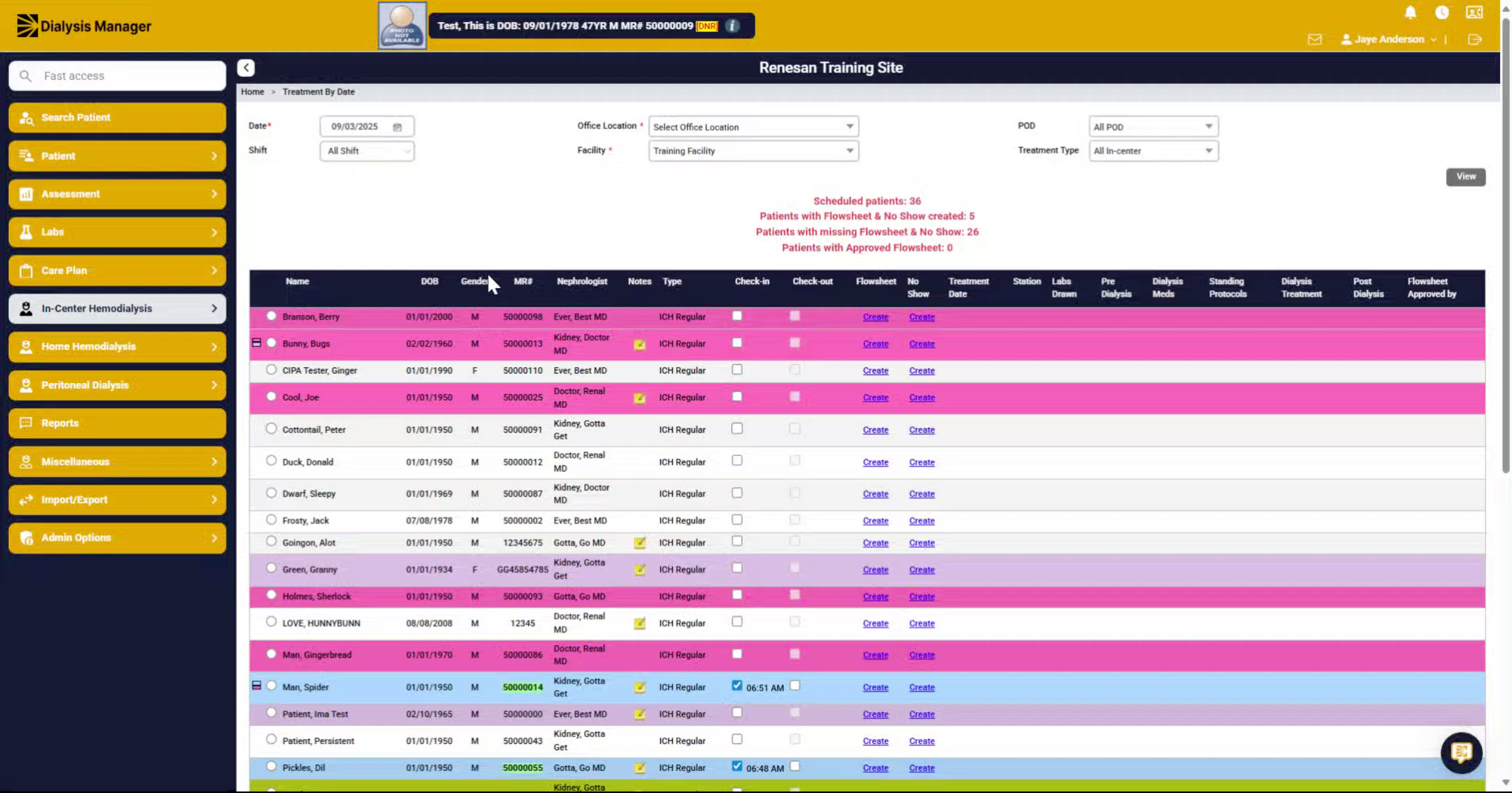Select radio button for Duck, Donald
Screen dimensions: 1512x793
point(271,460)
